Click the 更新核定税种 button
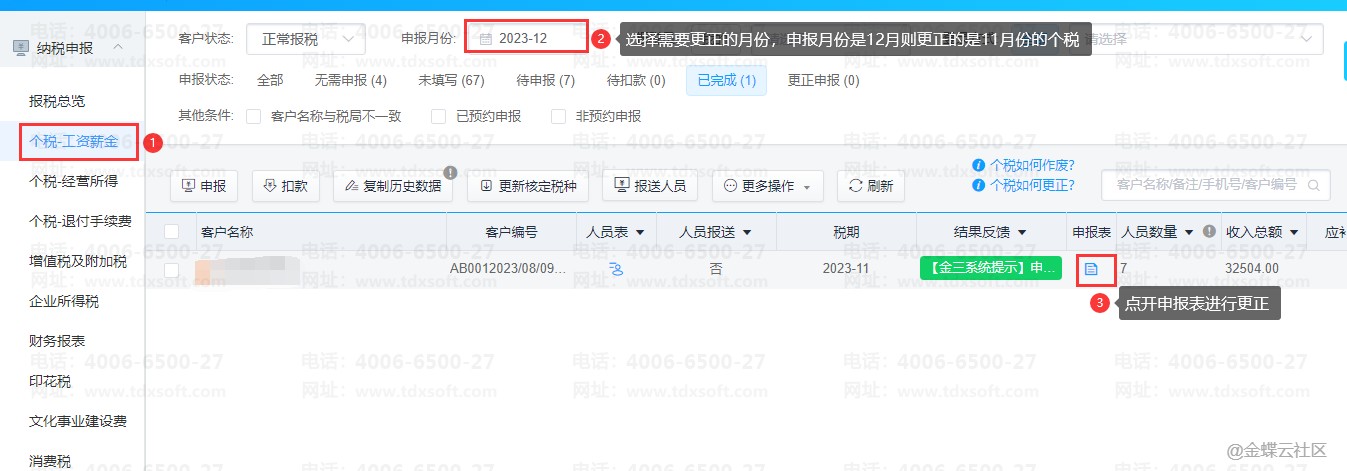This screenshot has height=471, width=1347. click(528, 186)
